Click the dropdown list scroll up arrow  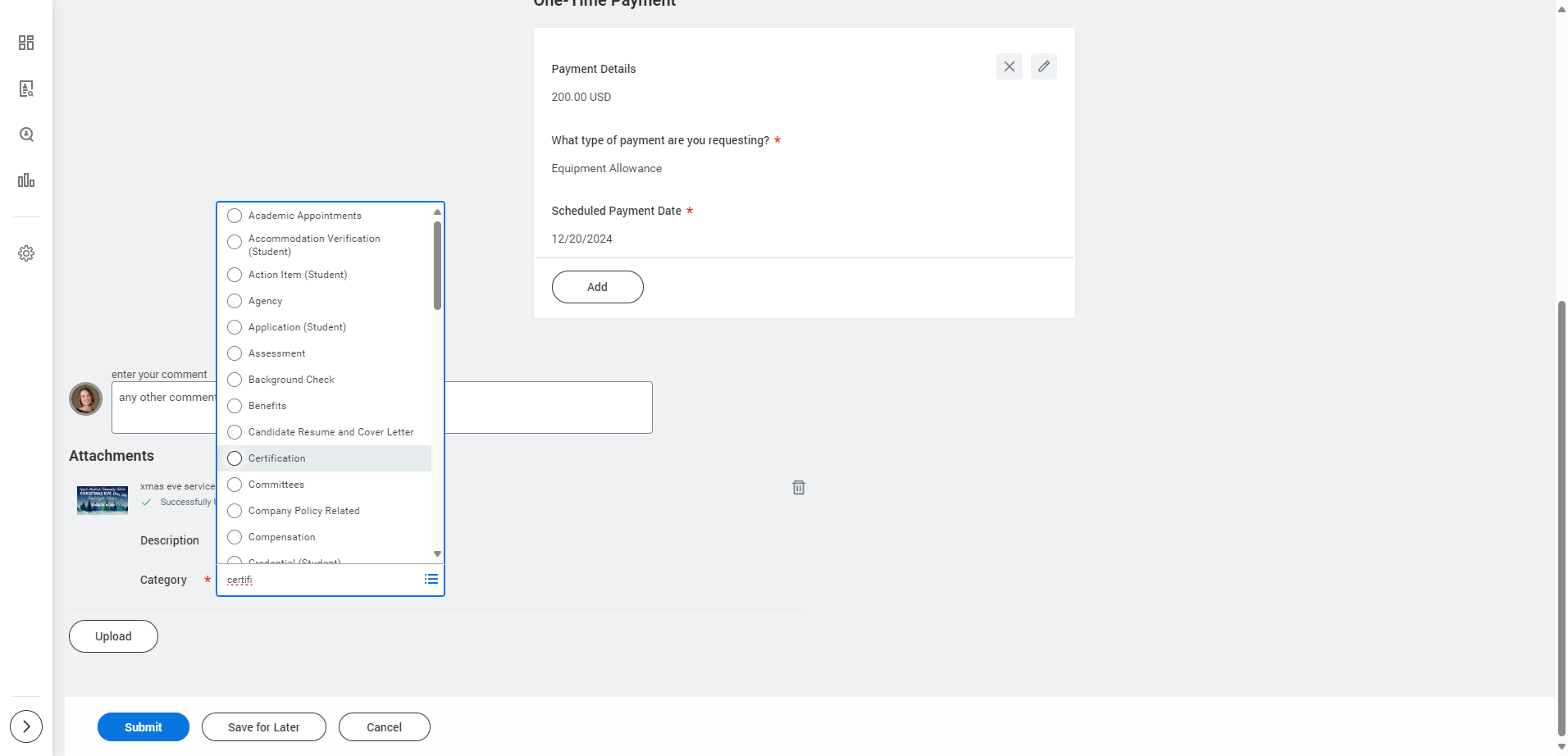(x=437, y=212)
